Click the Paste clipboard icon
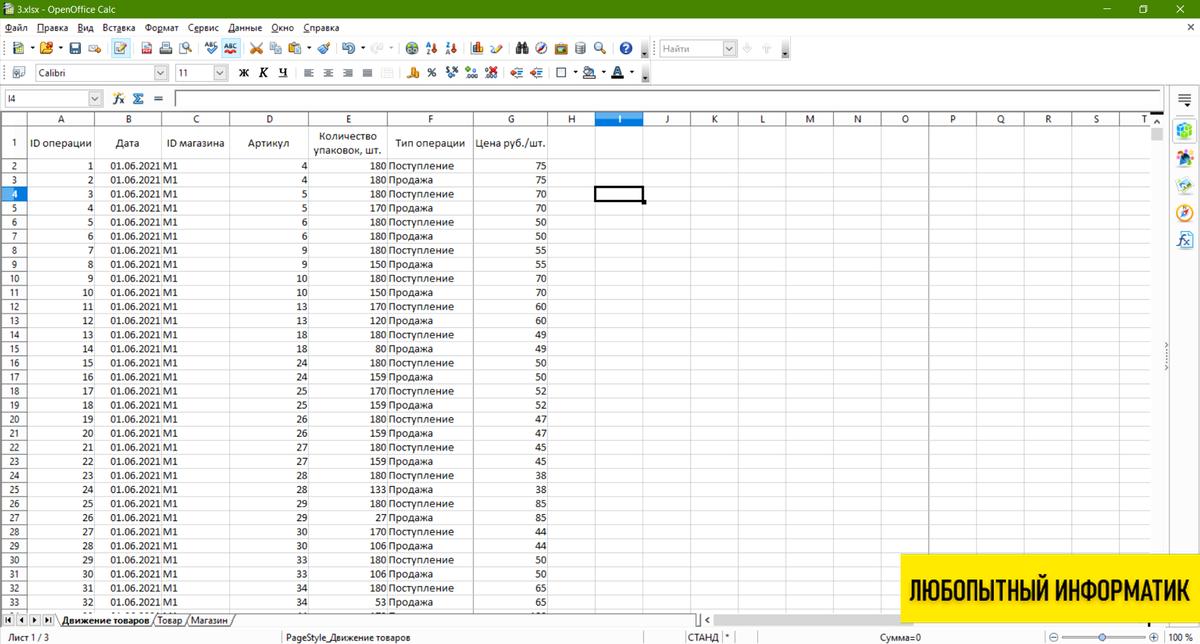 coord(295,48)
